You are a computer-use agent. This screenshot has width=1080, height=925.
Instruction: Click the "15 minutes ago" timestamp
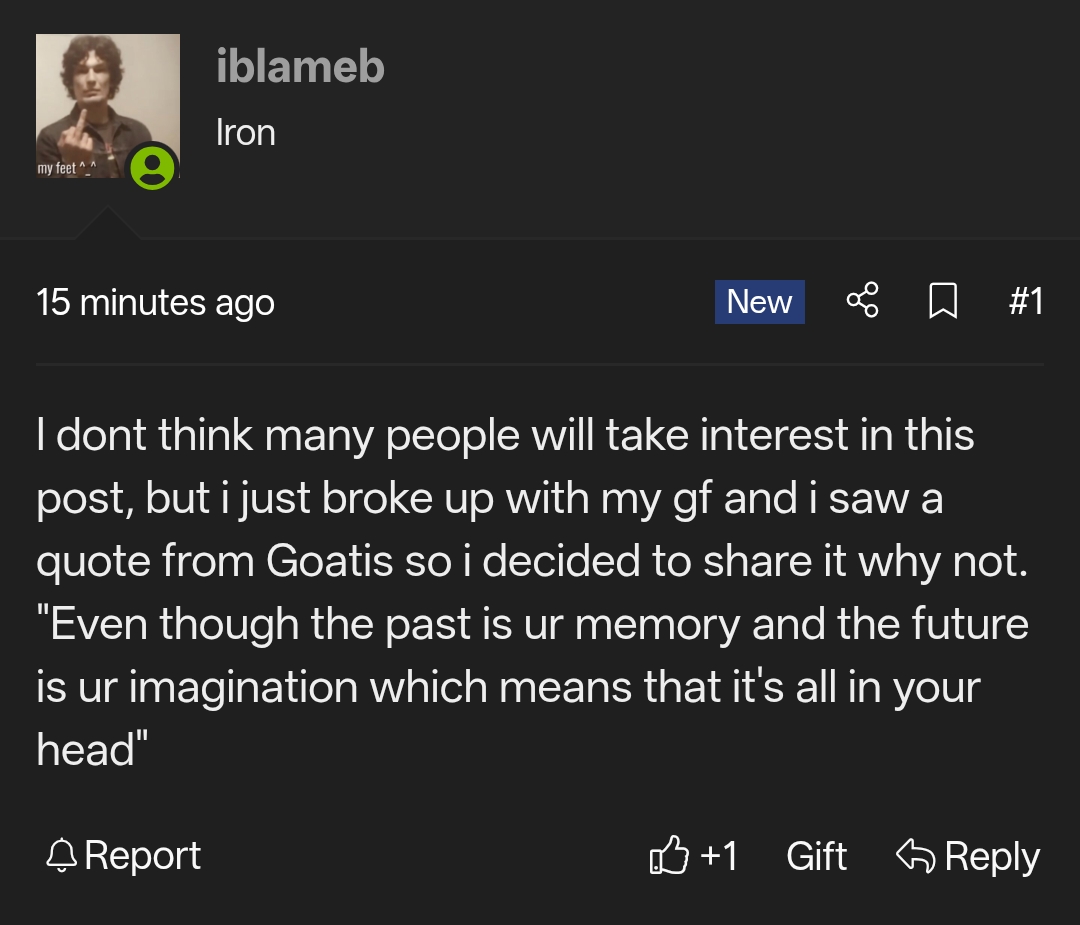(x=155, y=302)
